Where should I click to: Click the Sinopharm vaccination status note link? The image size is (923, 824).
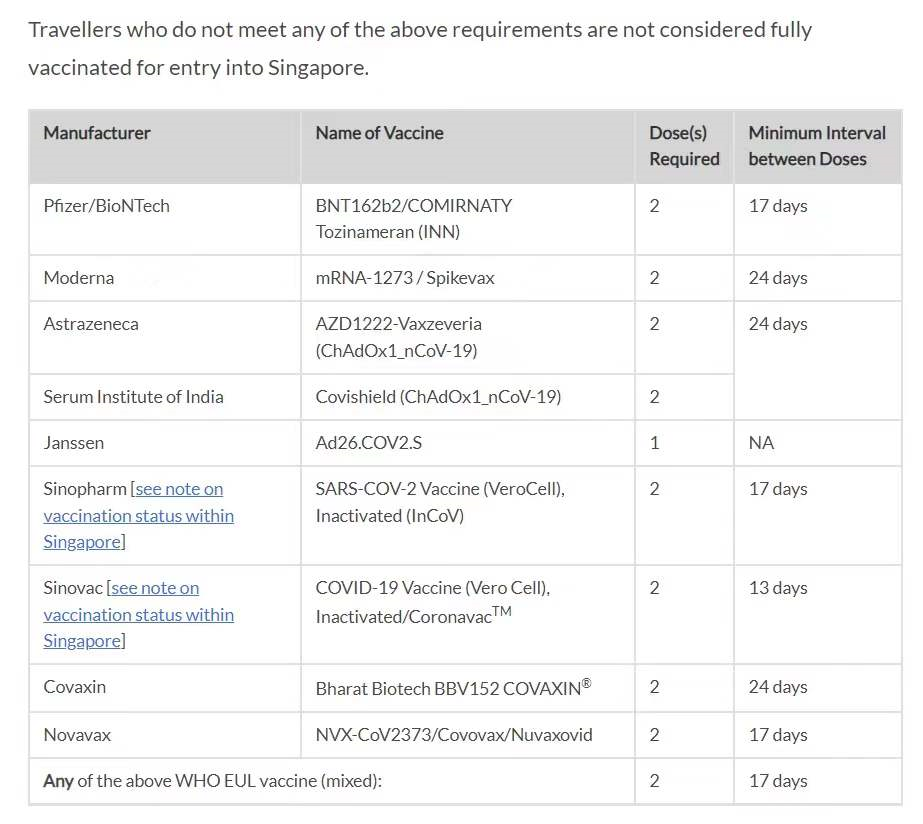138,515
